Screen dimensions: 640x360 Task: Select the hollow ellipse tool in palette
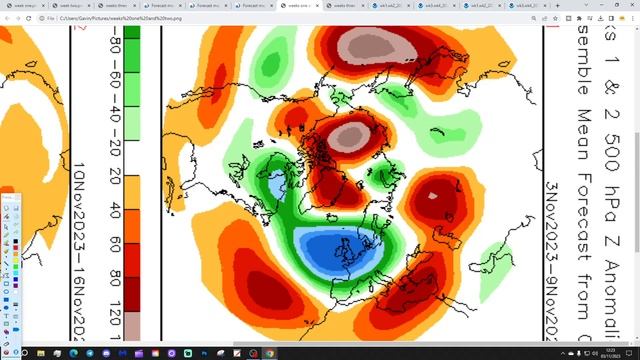pos(6,291)
